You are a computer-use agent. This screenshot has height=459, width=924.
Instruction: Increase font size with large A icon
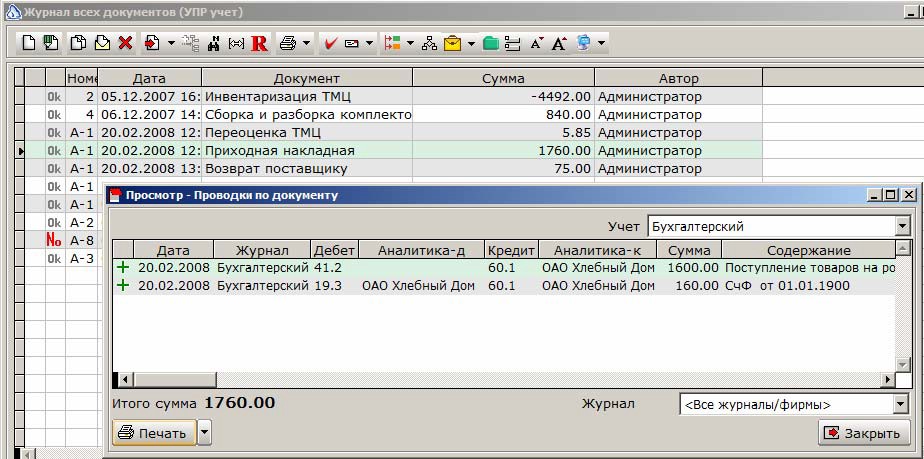coord(559,43)
